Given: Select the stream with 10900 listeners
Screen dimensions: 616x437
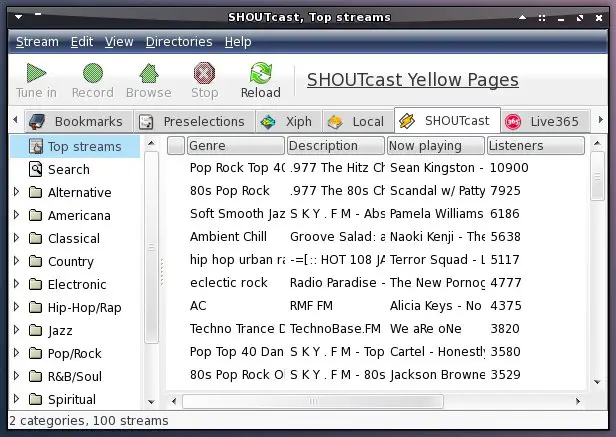Looking at the screenshot, I should click(x=376, y=167).
